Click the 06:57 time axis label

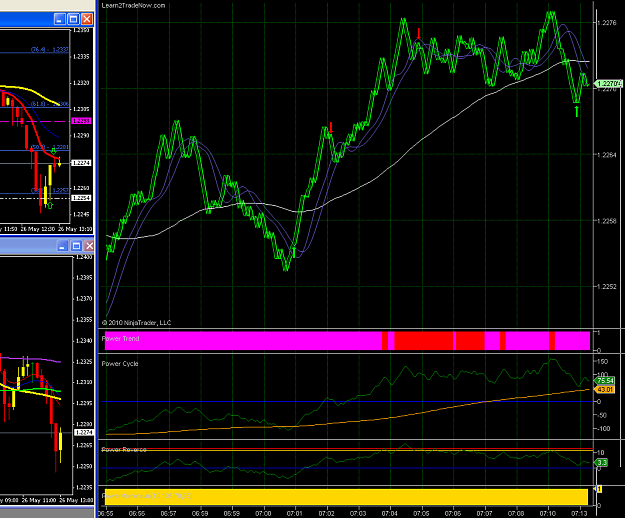click(x=169, y=514)
